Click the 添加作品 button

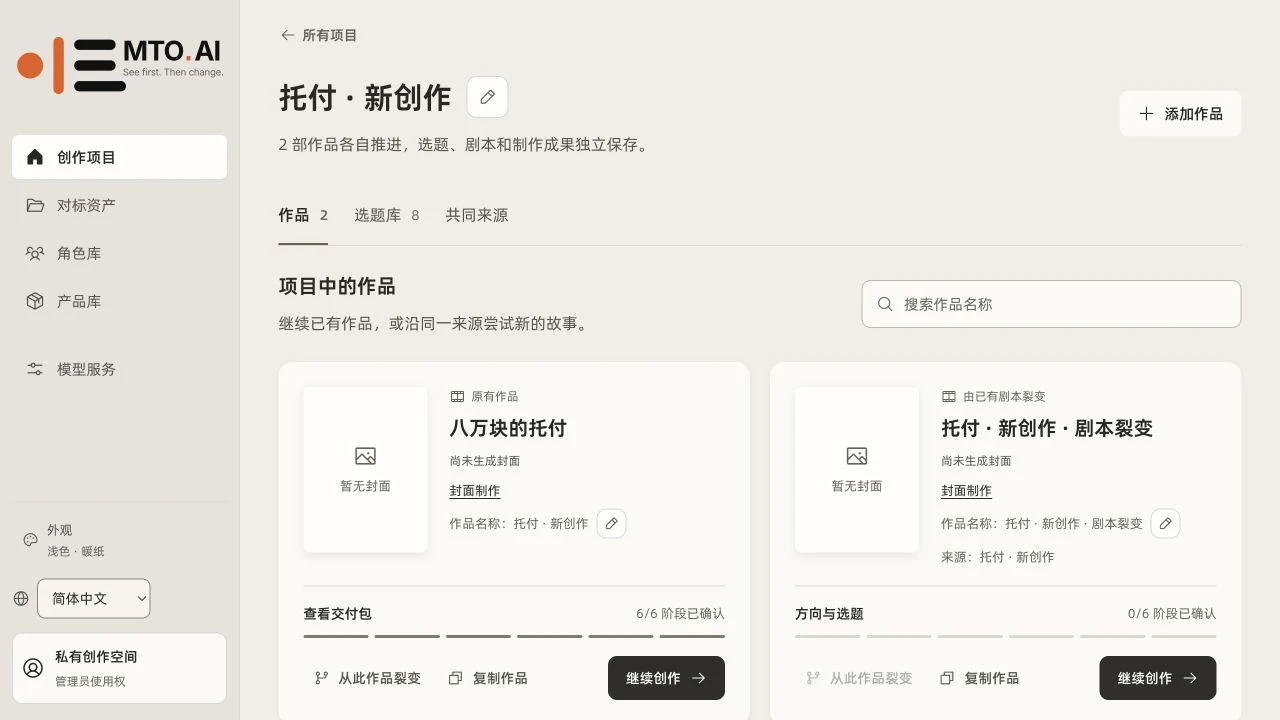[x=1180, y=114]
